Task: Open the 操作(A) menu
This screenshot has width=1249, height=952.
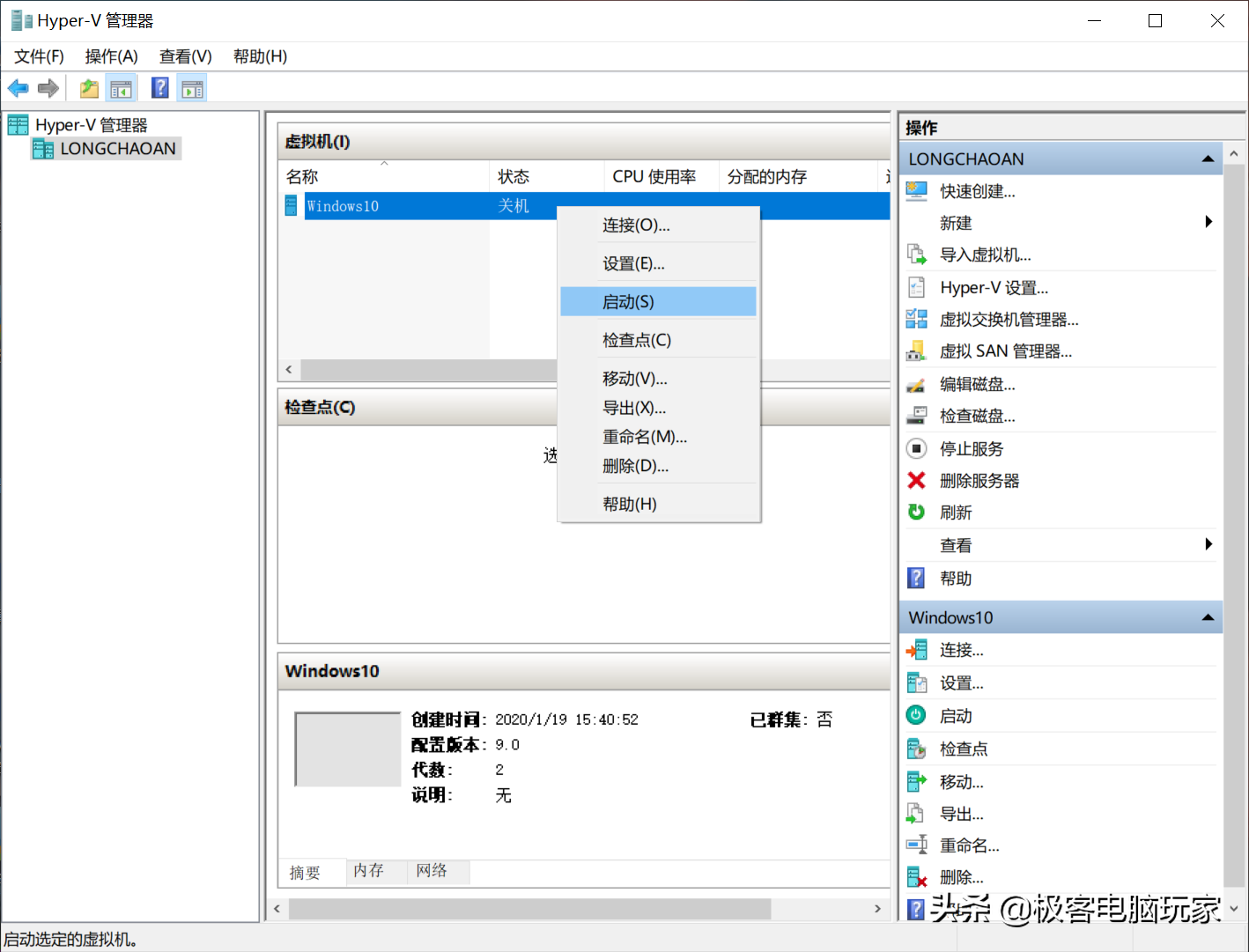Action: click(x=112, y=56)
